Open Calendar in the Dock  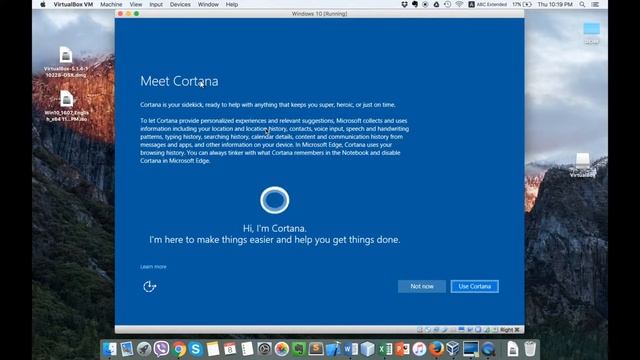230,349
